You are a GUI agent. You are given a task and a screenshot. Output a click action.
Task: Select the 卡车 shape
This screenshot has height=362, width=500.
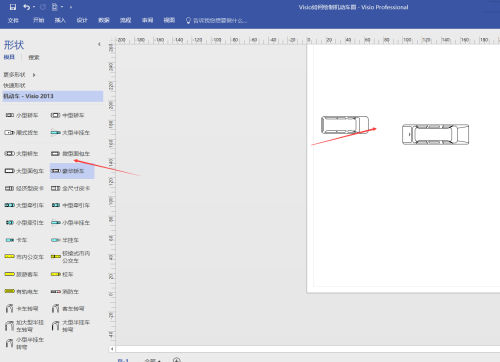click(17, 240)
